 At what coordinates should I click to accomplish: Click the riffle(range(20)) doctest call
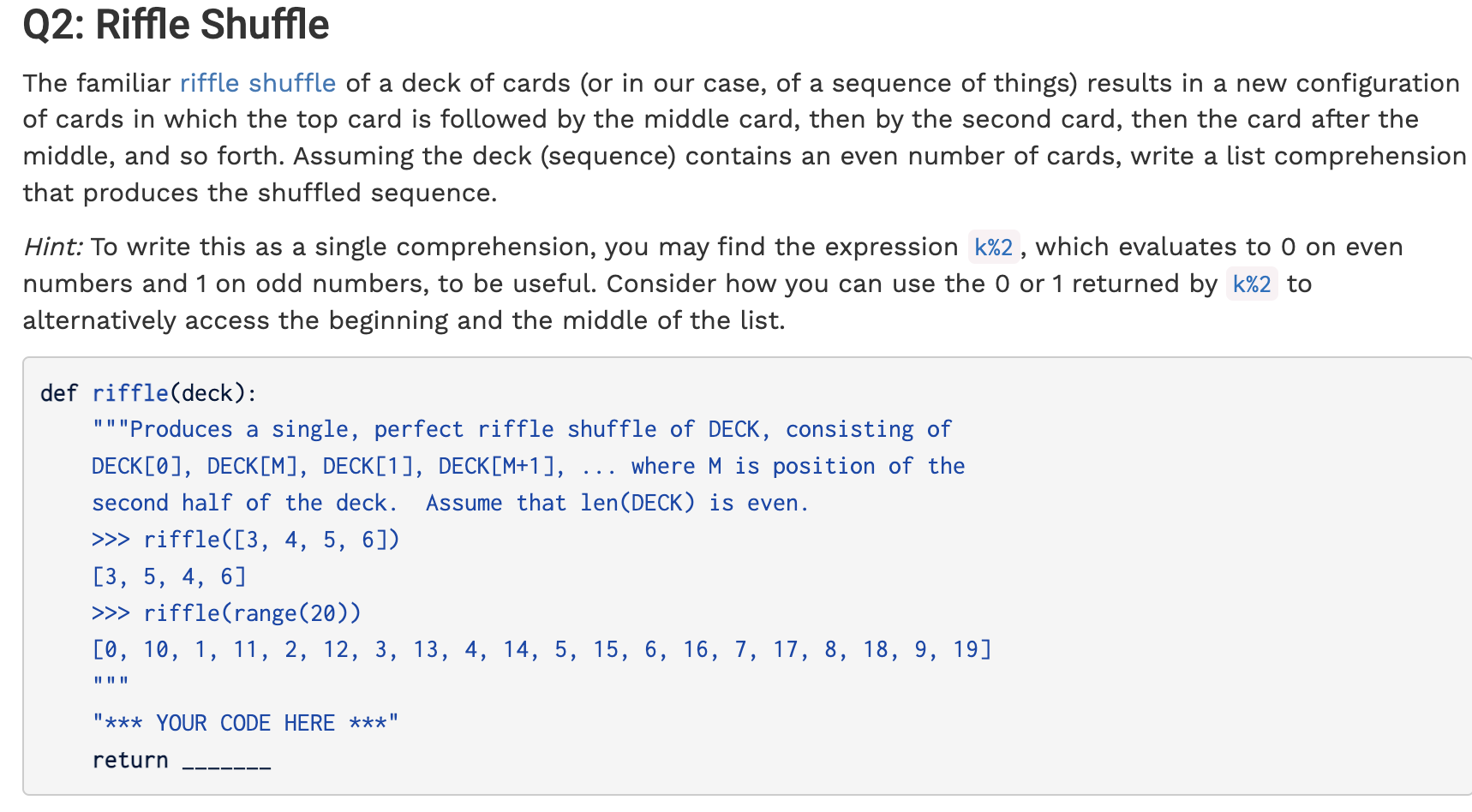(252, 613)
